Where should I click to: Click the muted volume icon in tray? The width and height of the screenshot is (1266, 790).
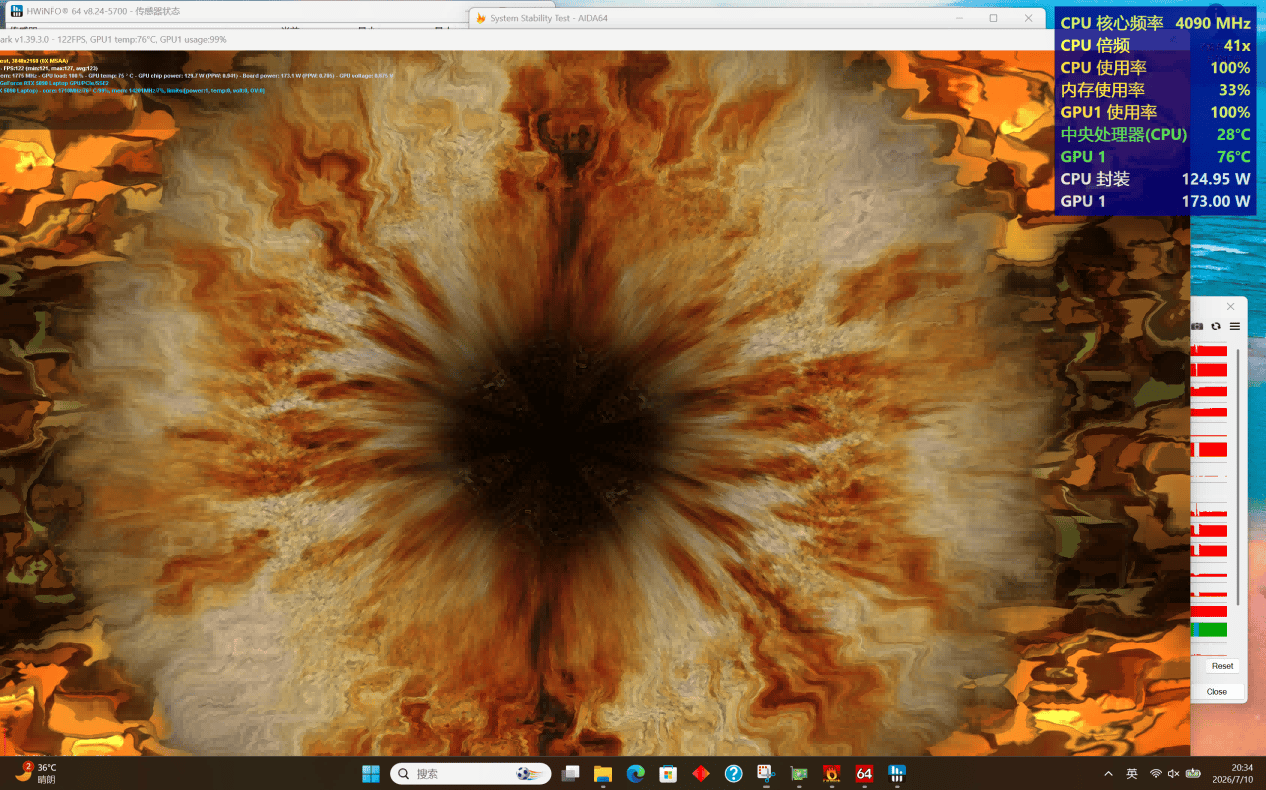pyautogui.click(x=1173, y=774)
